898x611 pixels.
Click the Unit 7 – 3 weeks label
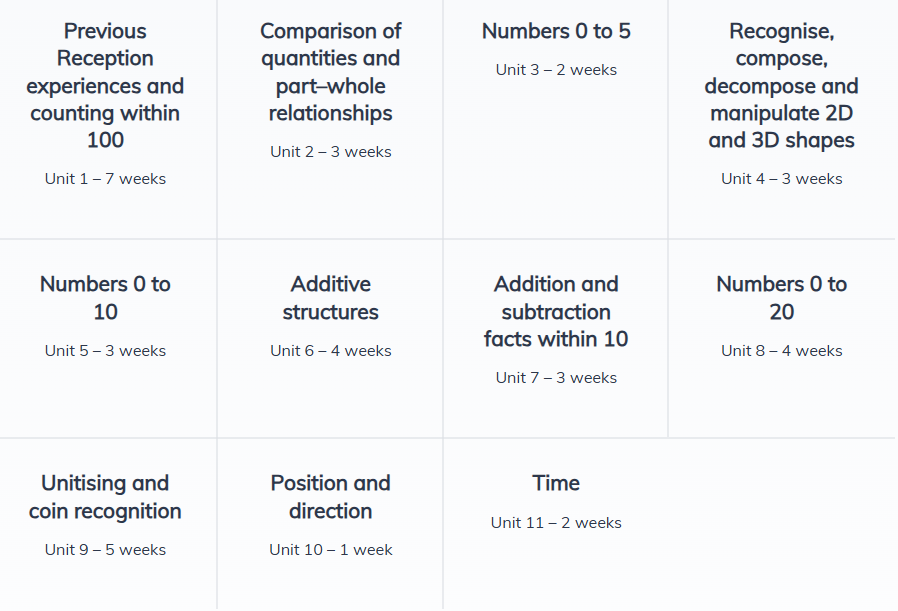click(x=556, y=378)
